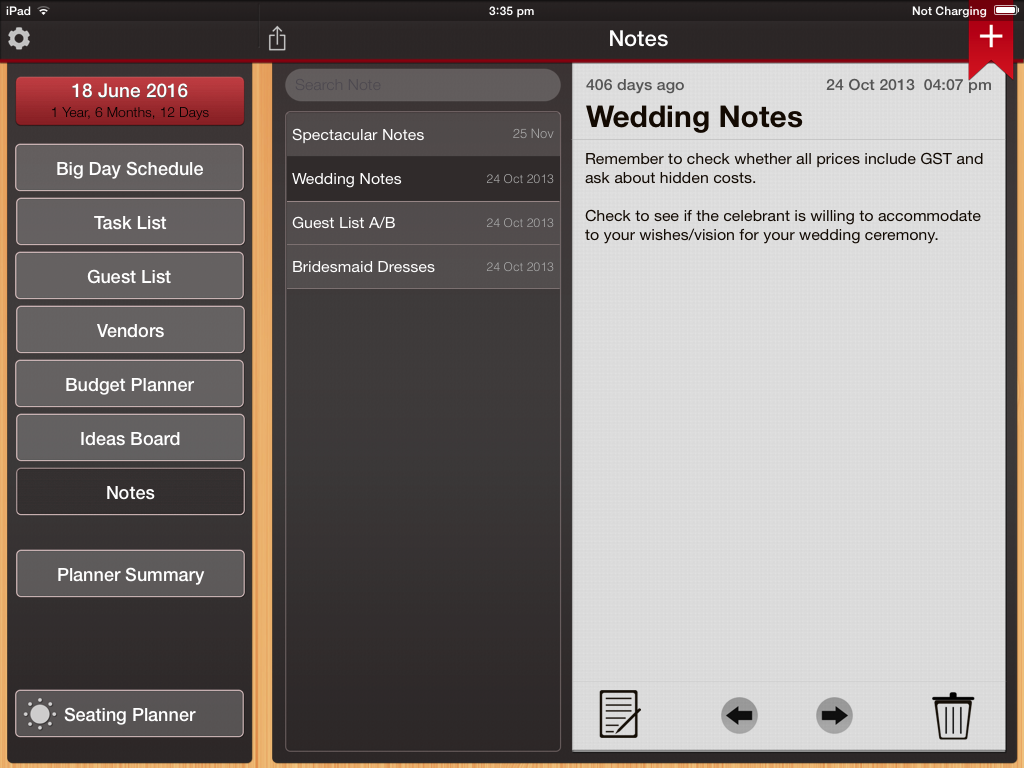Open settings via the gear icon

[19, 39]
